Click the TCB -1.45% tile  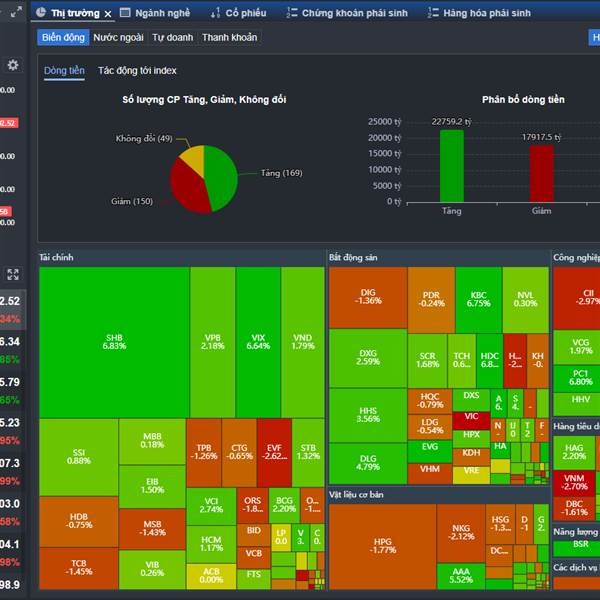tap(78, 568)
